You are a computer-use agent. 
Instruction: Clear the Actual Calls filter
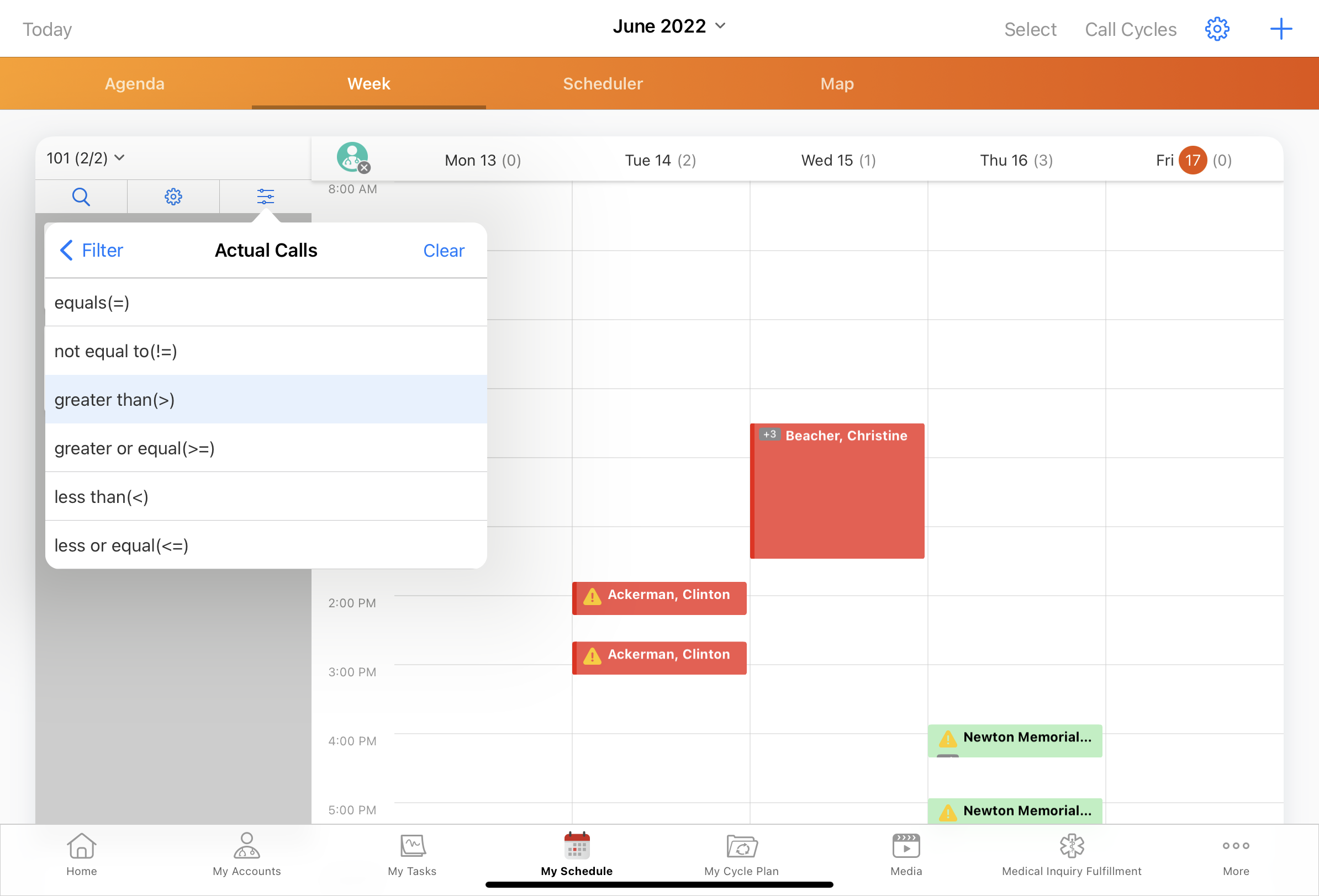click(x=444, y=251)
